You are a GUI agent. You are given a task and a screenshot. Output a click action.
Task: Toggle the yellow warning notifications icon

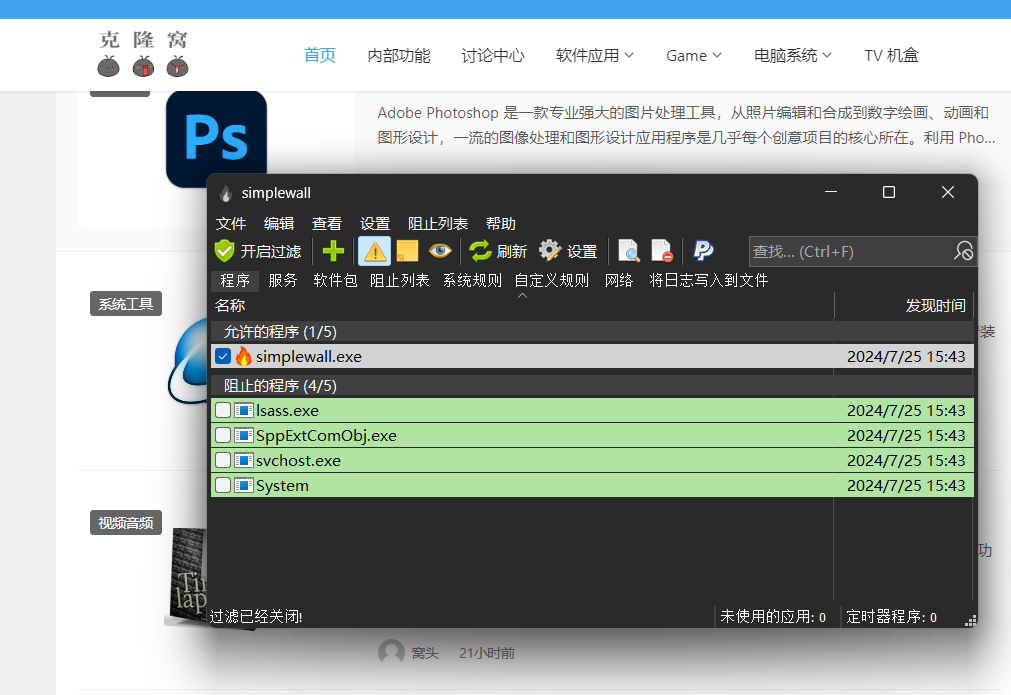(x=375, y=251)
